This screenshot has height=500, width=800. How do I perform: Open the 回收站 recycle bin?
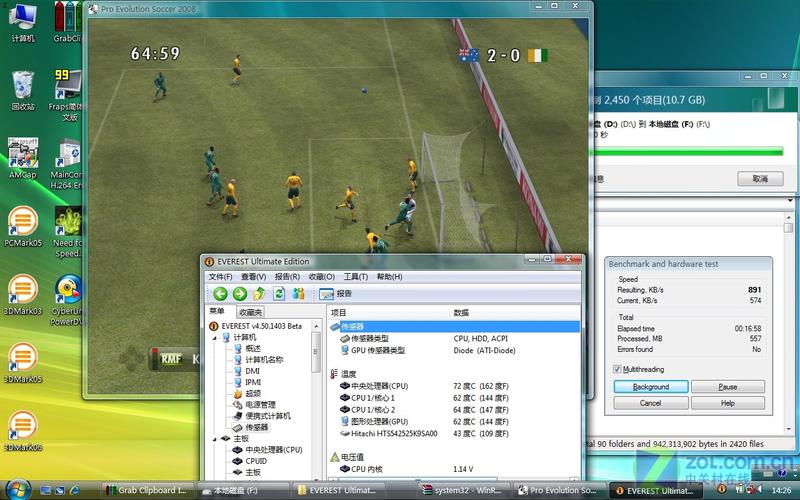click(x=22, y=90)
